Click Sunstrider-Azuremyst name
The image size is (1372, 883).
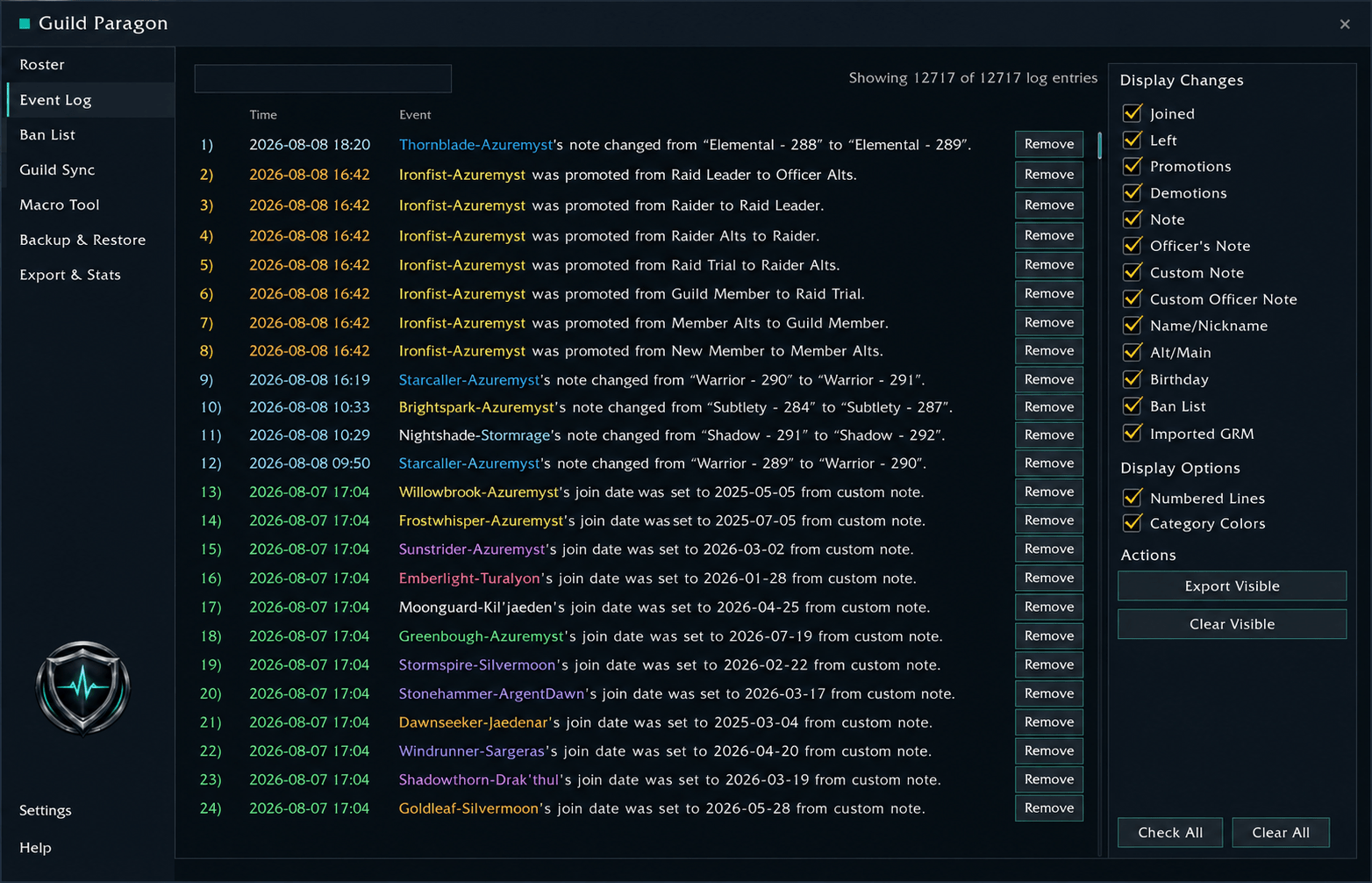coord(472,549)
